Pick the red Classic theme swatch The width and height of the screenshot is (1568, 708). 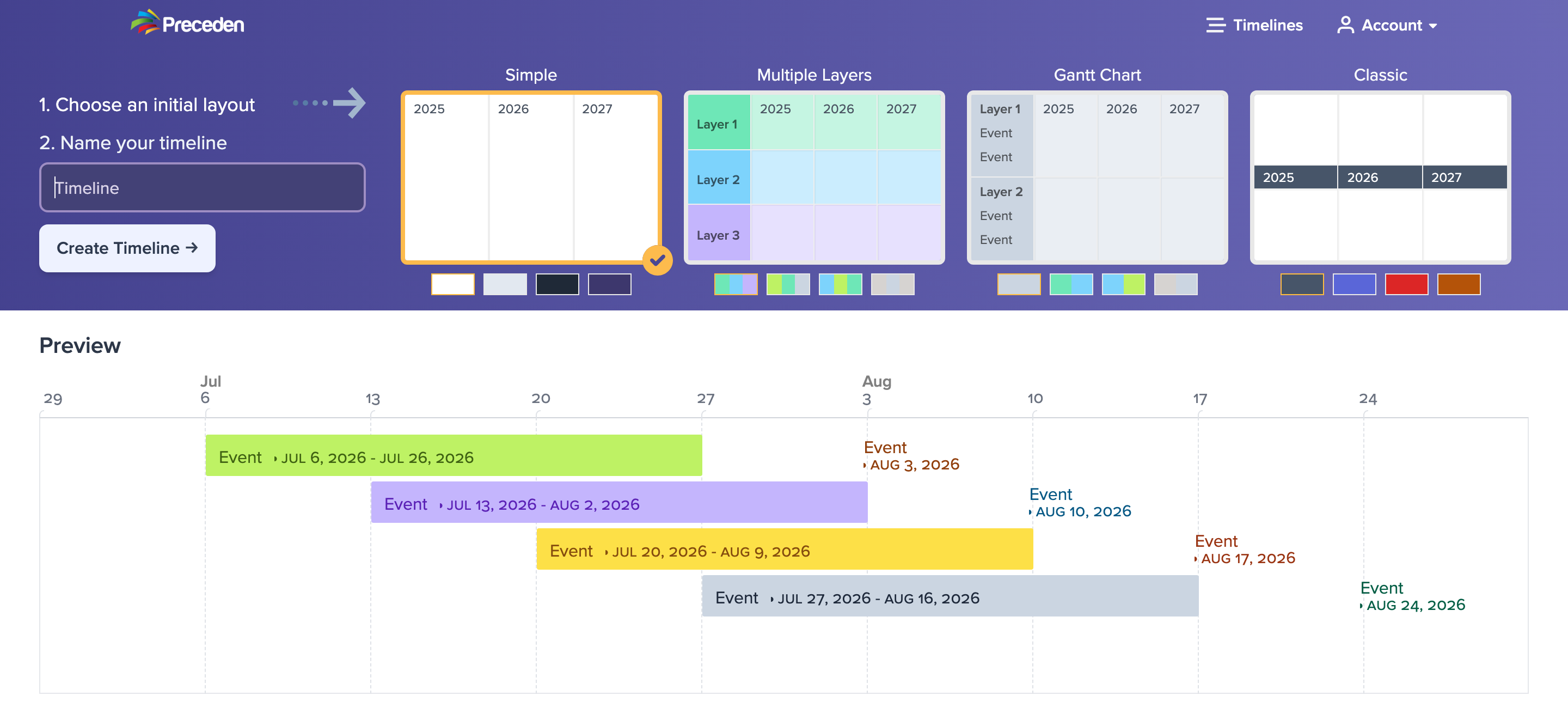(1407, 284)
